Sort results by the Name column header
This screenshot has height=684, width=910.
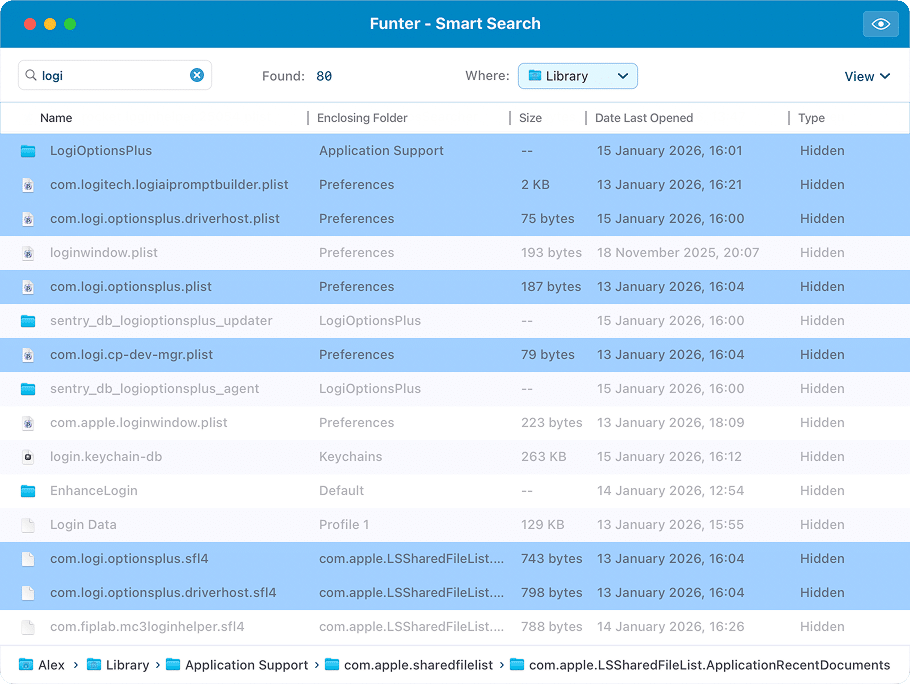tap(56, 117)
